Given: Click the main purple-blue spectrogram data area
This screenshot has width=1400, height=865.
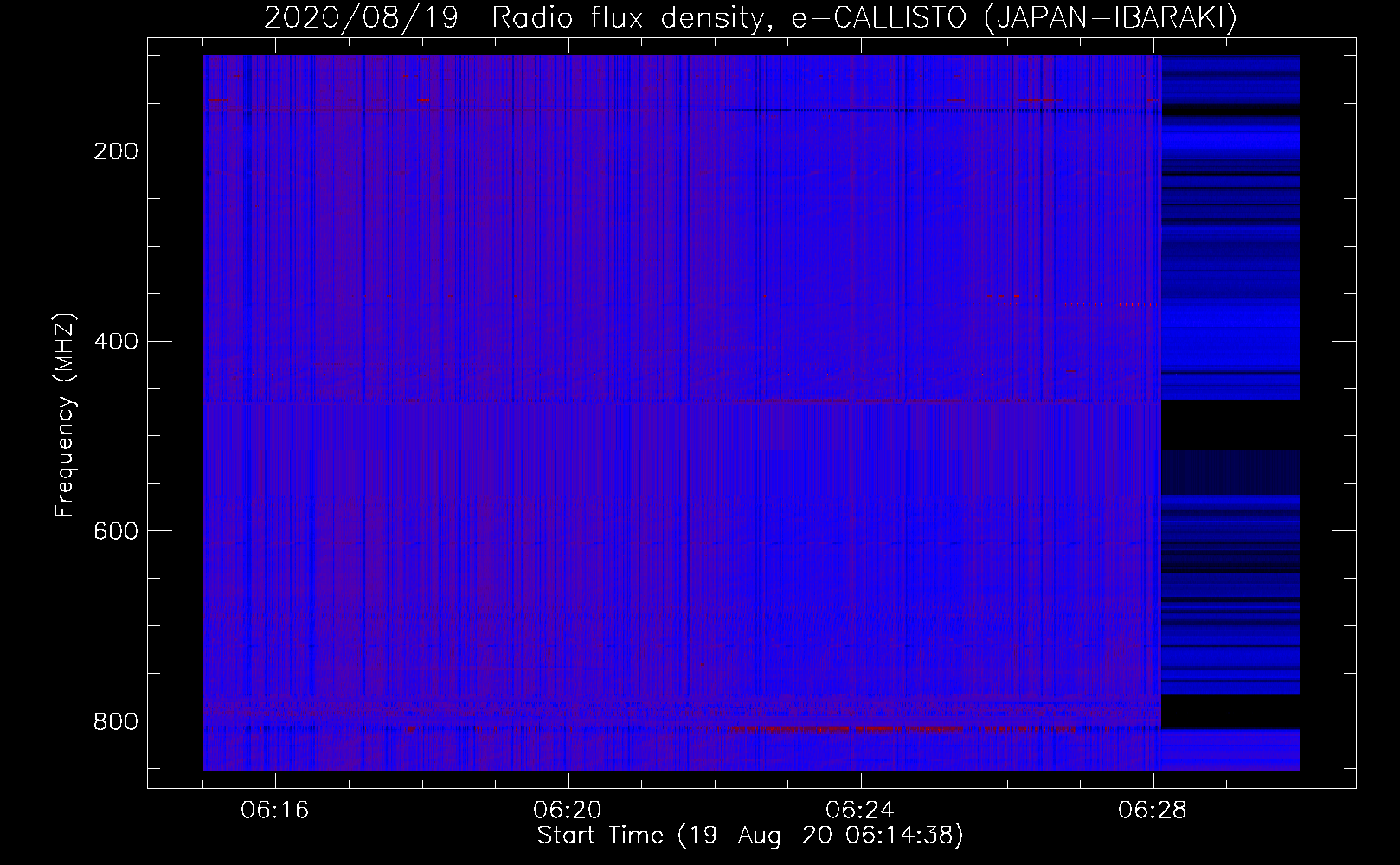Looking at the screenshot, I should pyautogui.click(x=682, y=413).
